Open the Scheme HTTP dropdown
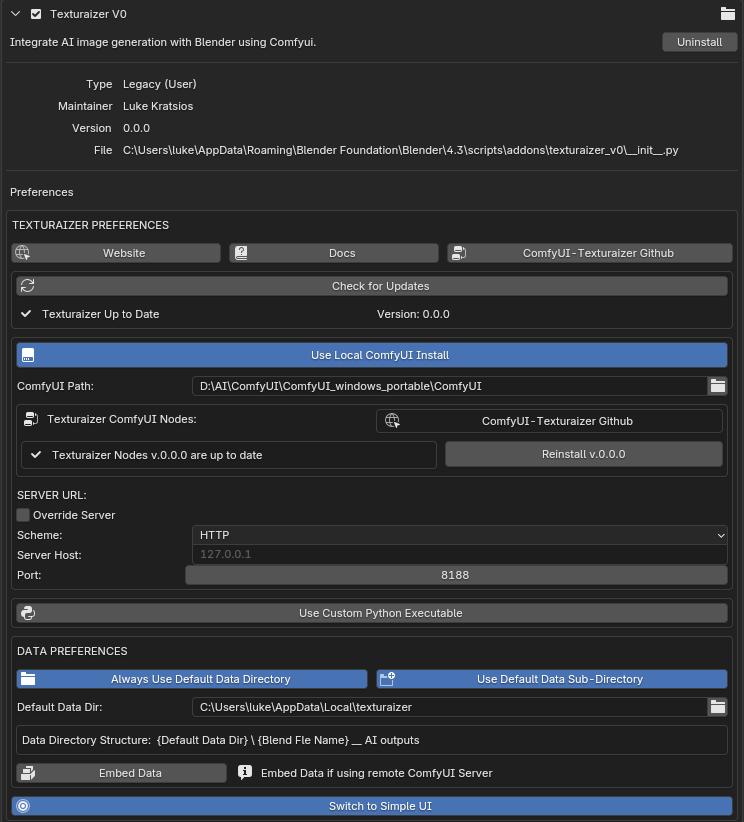This screenshot has height=822, width=744. (460, 535)
